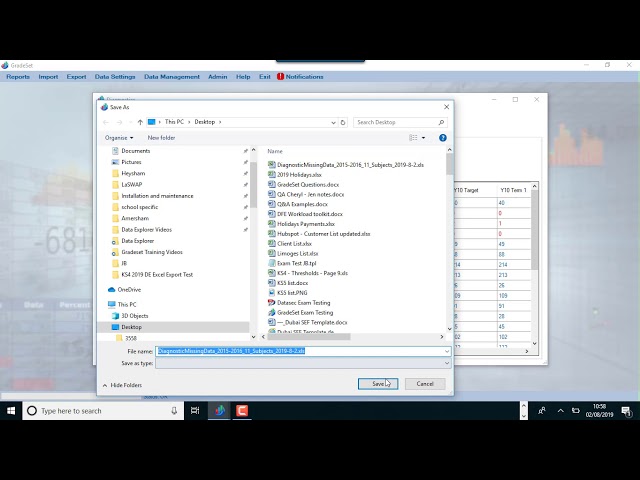Open the Export menu in GradeSet
The image size is (640, 480).
pos(76,77)
